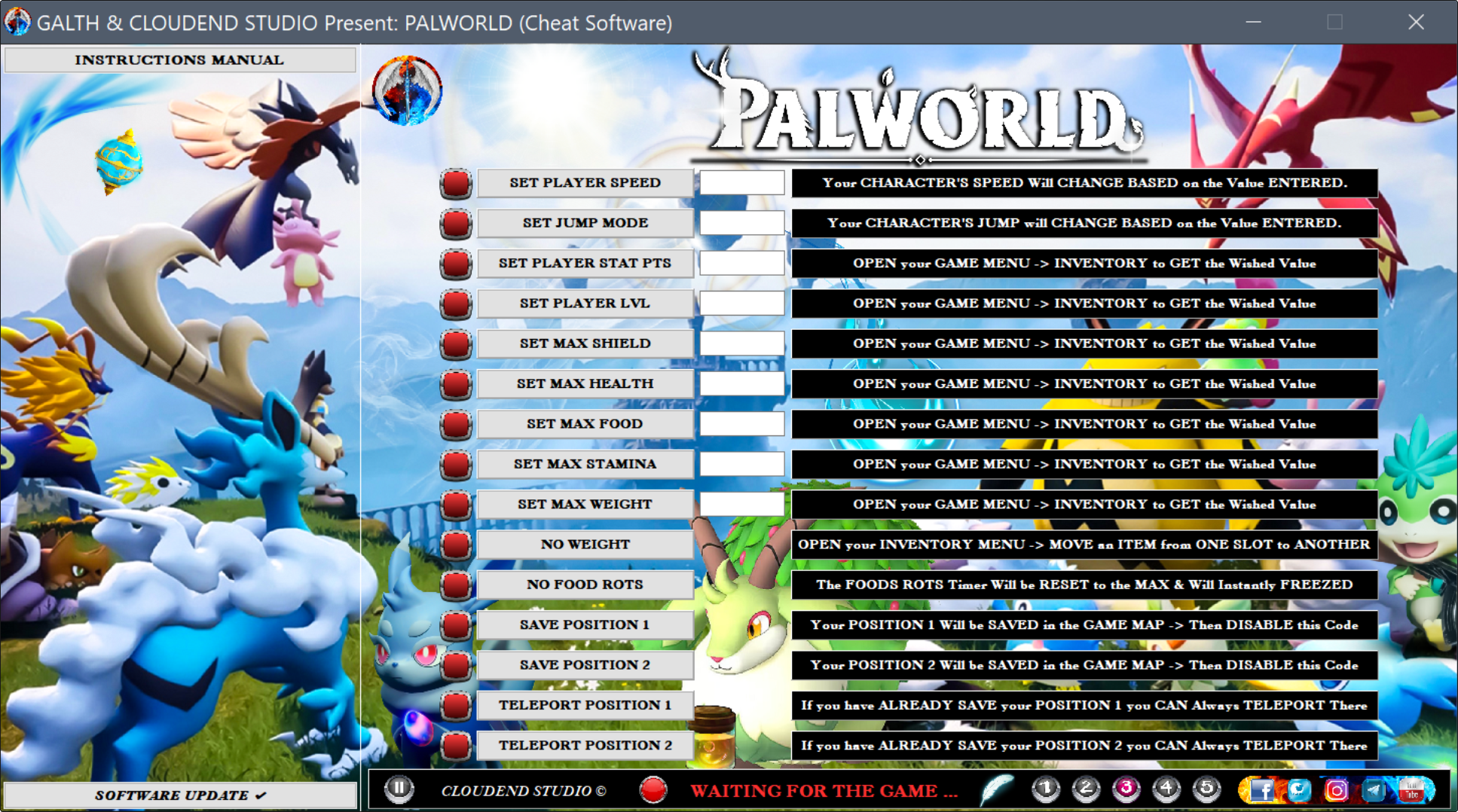Activate the NO FOOD ROTS button
Viewport: 1458px width, 812px height.
(585, 585)
